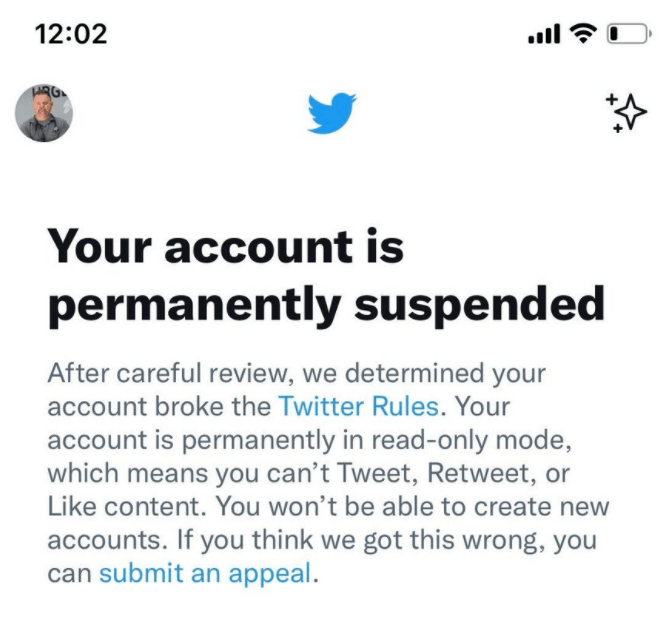Tap the 12:02 clock in status bar
Image resolution: width=660 pixels, height=626 pixels.
70,34
